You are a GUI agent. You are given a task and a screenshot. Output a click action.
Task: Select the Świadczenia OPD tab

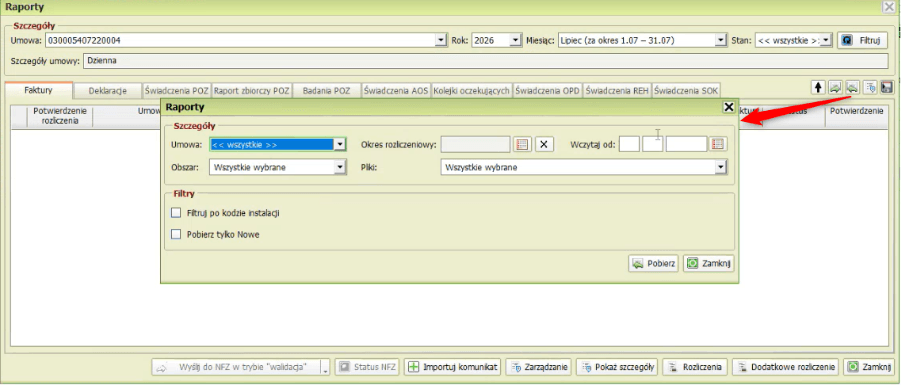click(548, 91)
